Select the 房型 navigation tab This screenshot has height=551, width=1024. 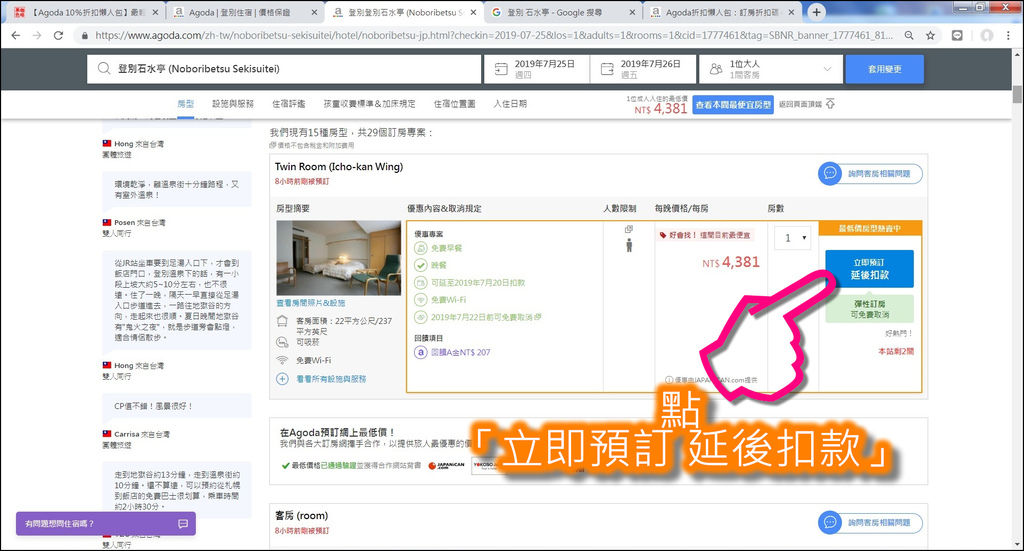[x=185, y=104]
